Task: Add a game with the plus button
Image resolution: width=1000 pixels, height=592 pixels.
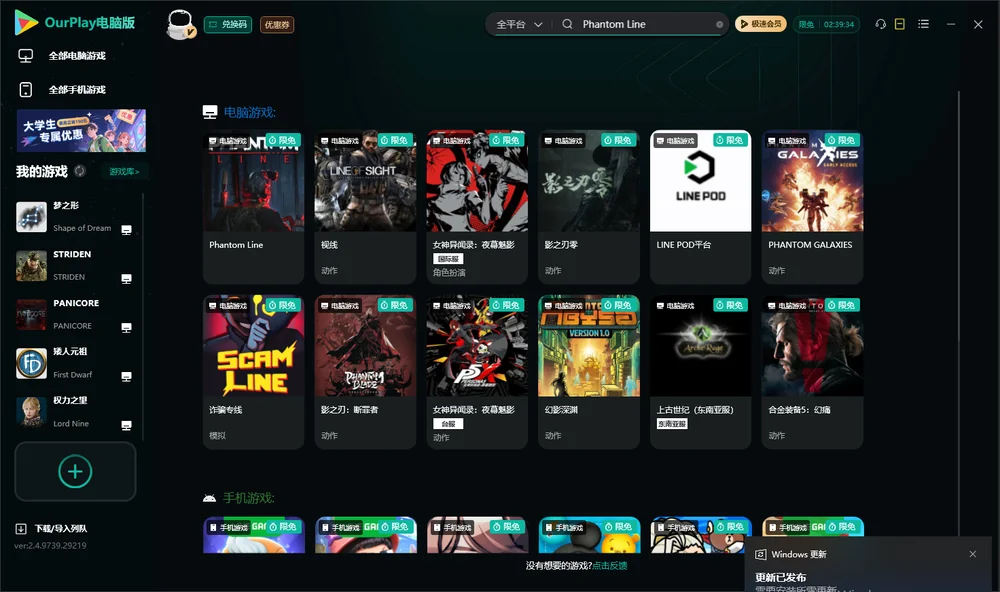Action: 75,471
